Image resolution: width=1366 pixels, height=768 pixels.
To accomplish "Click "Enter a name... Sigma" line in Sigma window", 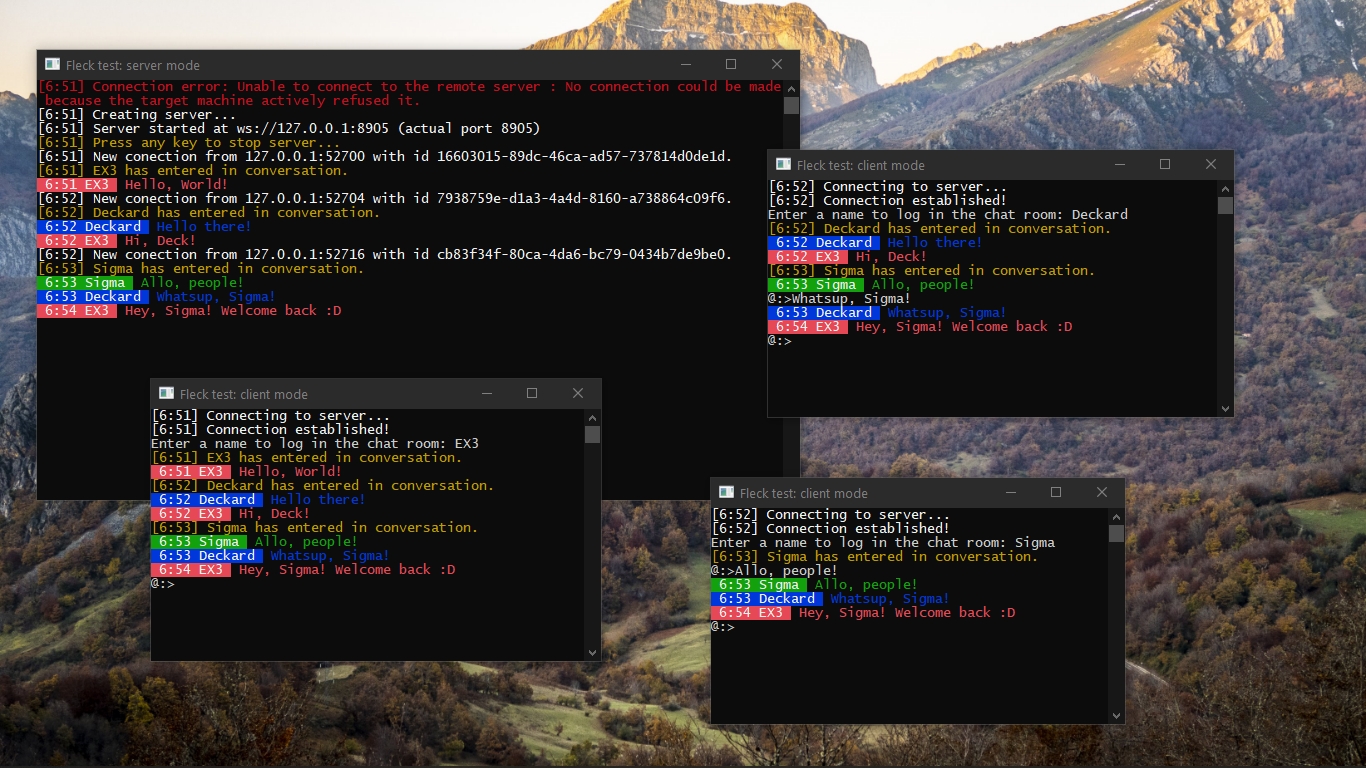I will pyautogui.click(x=883, y=543).
